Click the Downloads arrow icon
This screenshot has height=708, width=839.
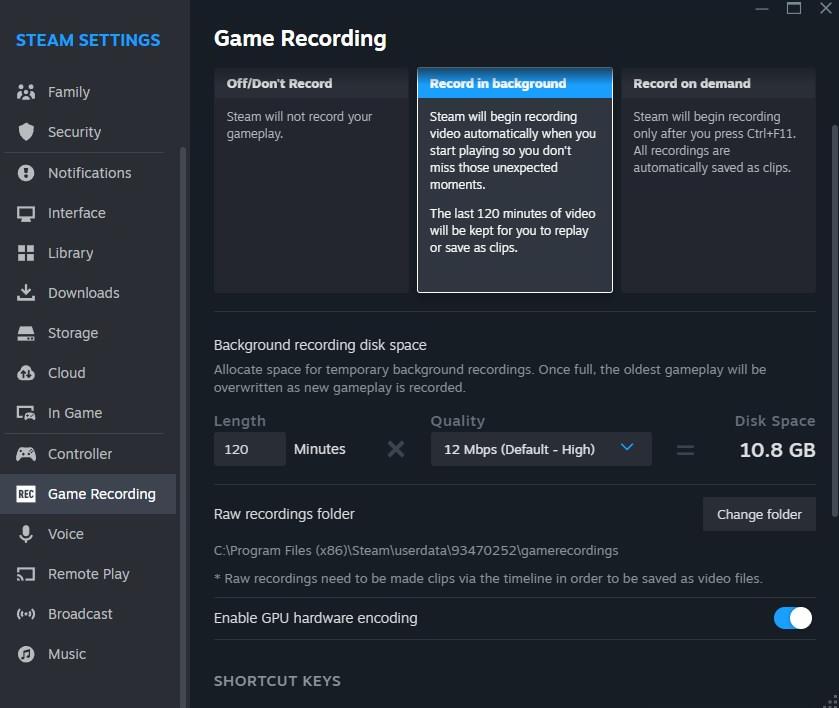click(x=26, y=293)
